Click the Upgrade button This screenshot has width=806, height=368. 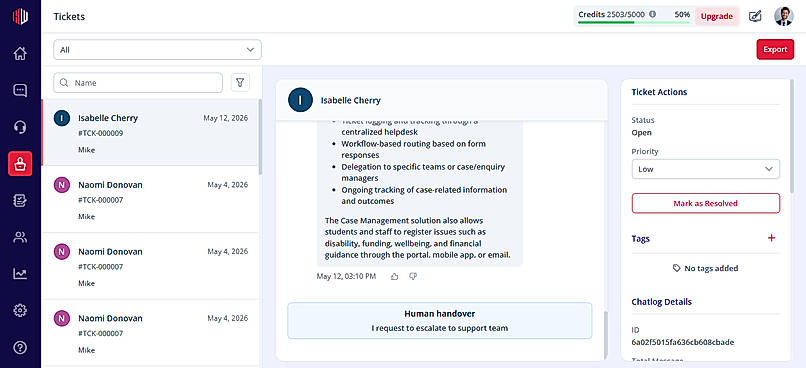[x=717, y=16]
